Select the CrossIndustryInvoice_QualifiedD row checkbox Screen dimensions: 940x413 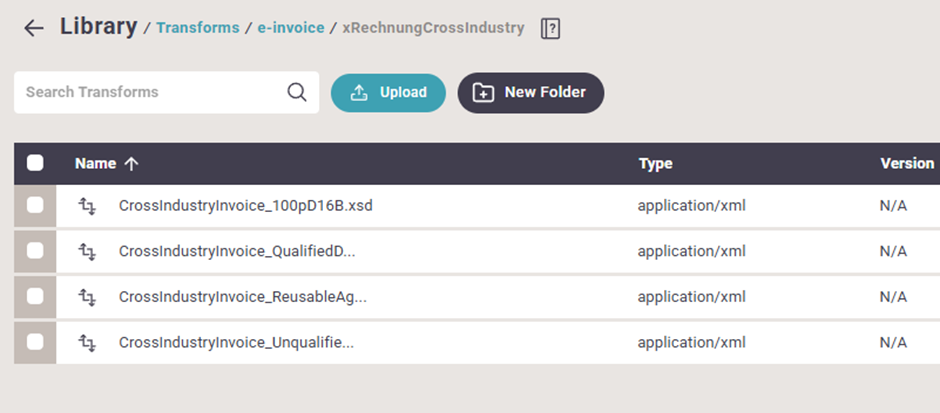point(35,251)
